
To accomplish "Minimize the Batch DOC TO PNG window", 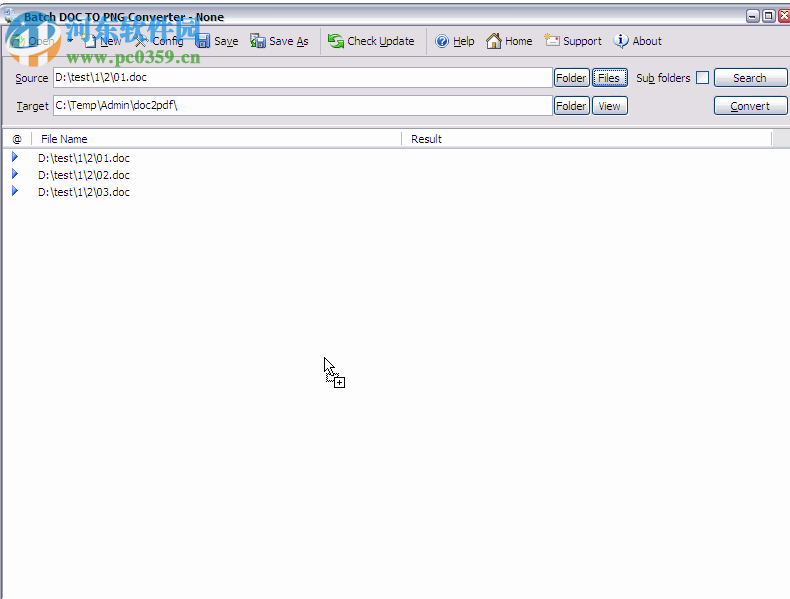I will click(753, 16).
